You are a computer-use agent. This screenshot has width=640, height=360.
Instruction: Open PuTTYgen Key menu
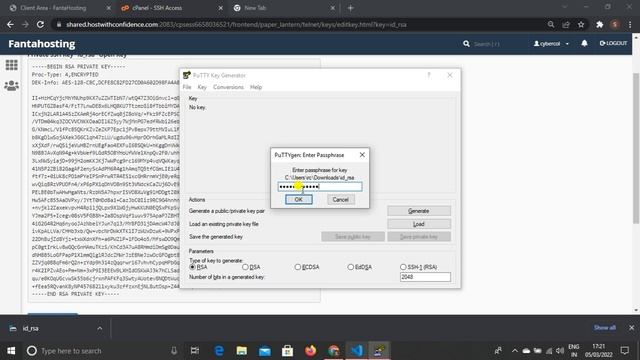coord(202,87)
